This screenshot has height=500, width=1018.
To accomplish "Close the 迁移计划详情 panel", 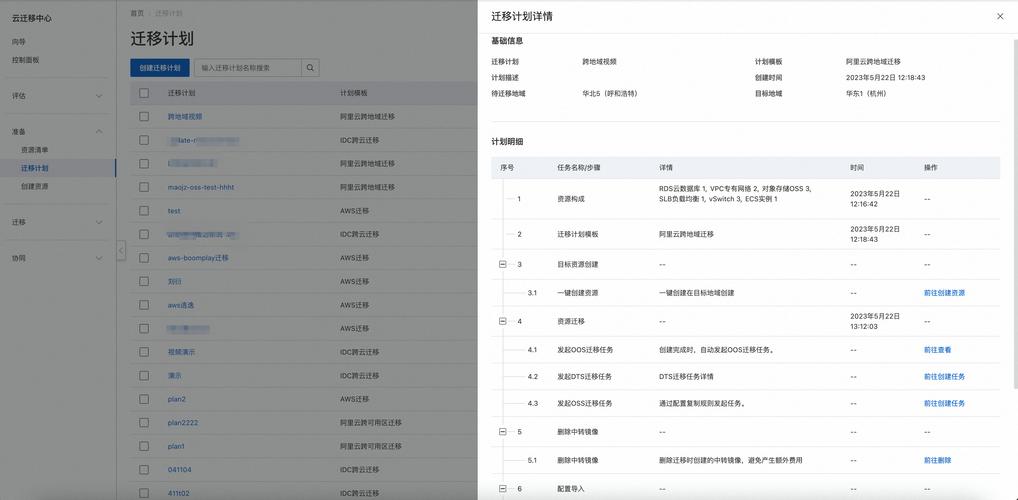I will (1000, 17).
